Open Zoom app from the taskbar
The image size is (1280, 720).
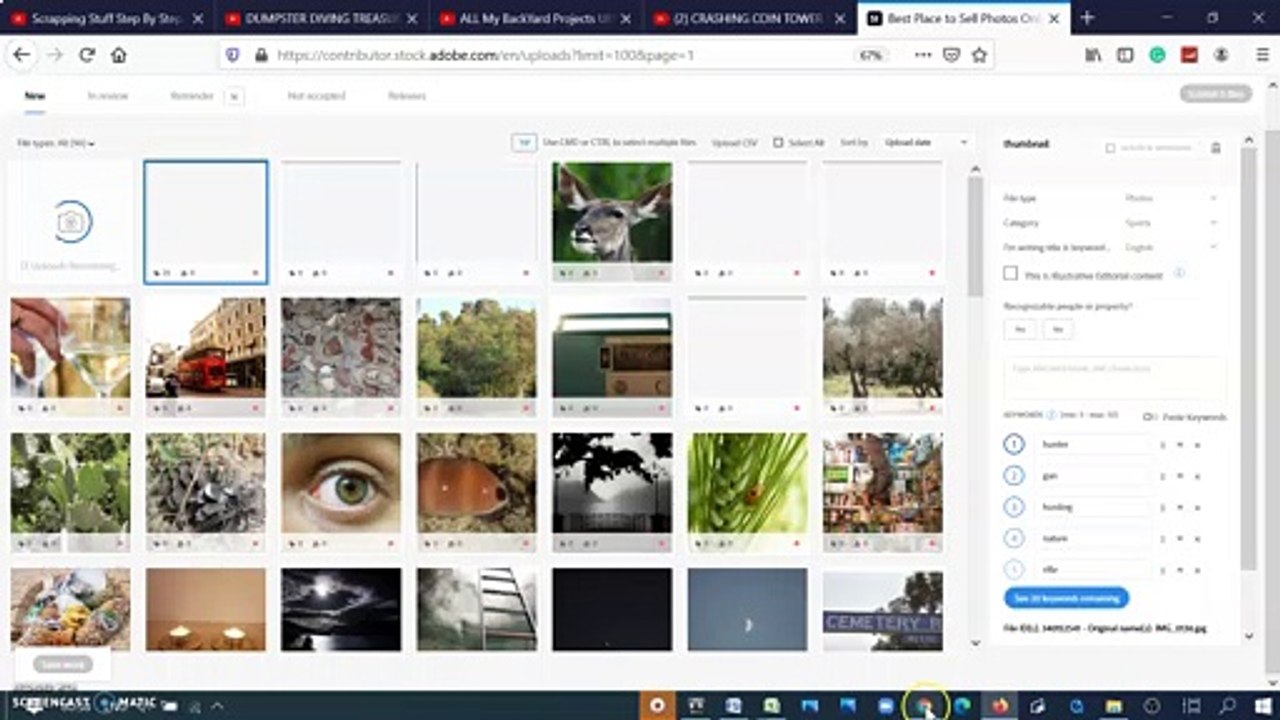click(885, 705)
